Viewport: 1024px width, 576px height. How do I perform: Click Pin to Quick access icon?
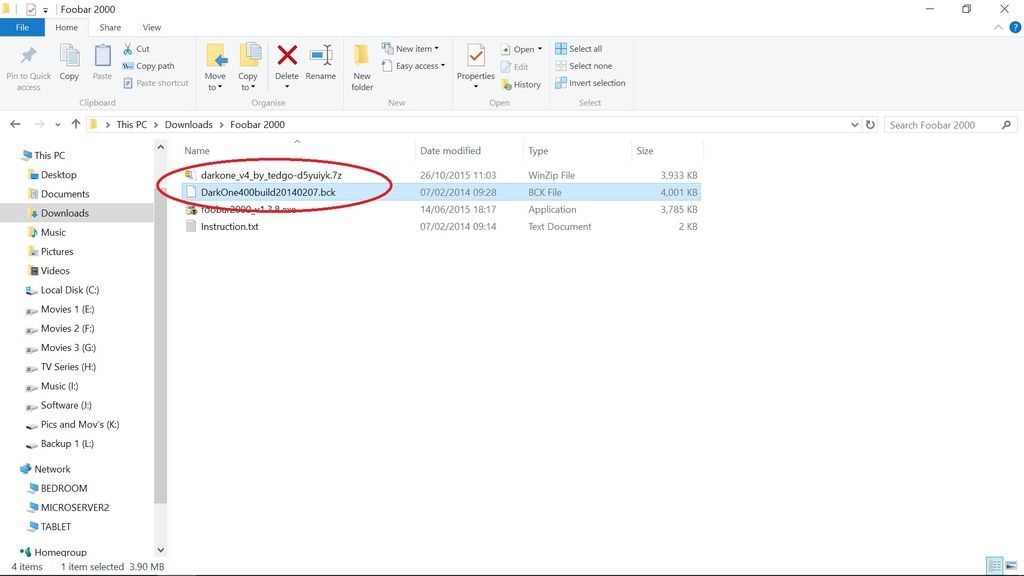click(x=28, y=56)
